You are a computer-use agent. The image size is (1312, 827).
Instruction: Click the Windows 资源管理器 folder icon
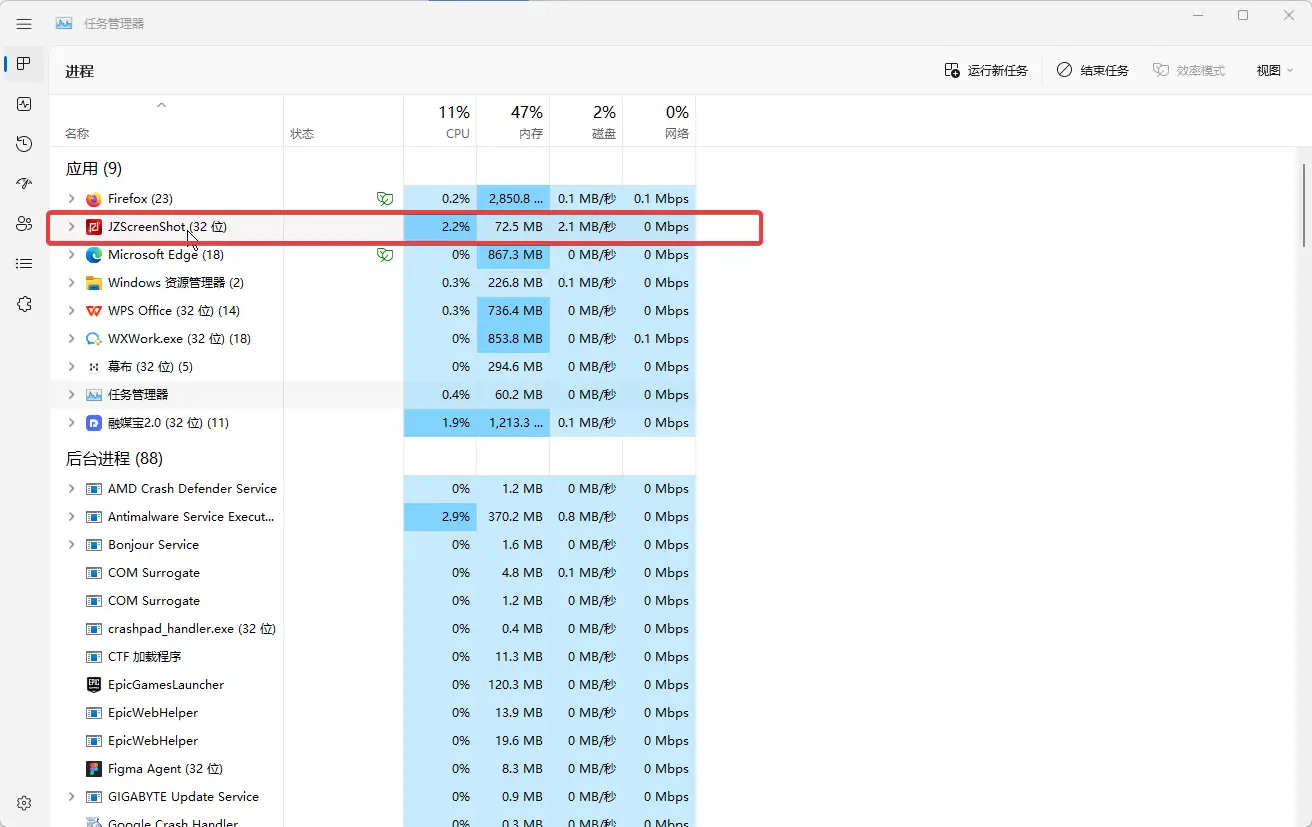(94, 283)
